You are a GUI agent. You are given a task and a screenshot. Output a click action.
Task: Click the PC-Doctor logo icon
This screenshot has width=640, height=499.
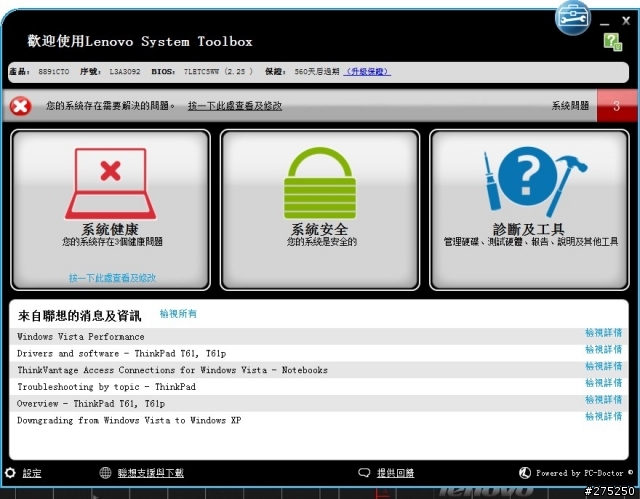tap(524, 473)
